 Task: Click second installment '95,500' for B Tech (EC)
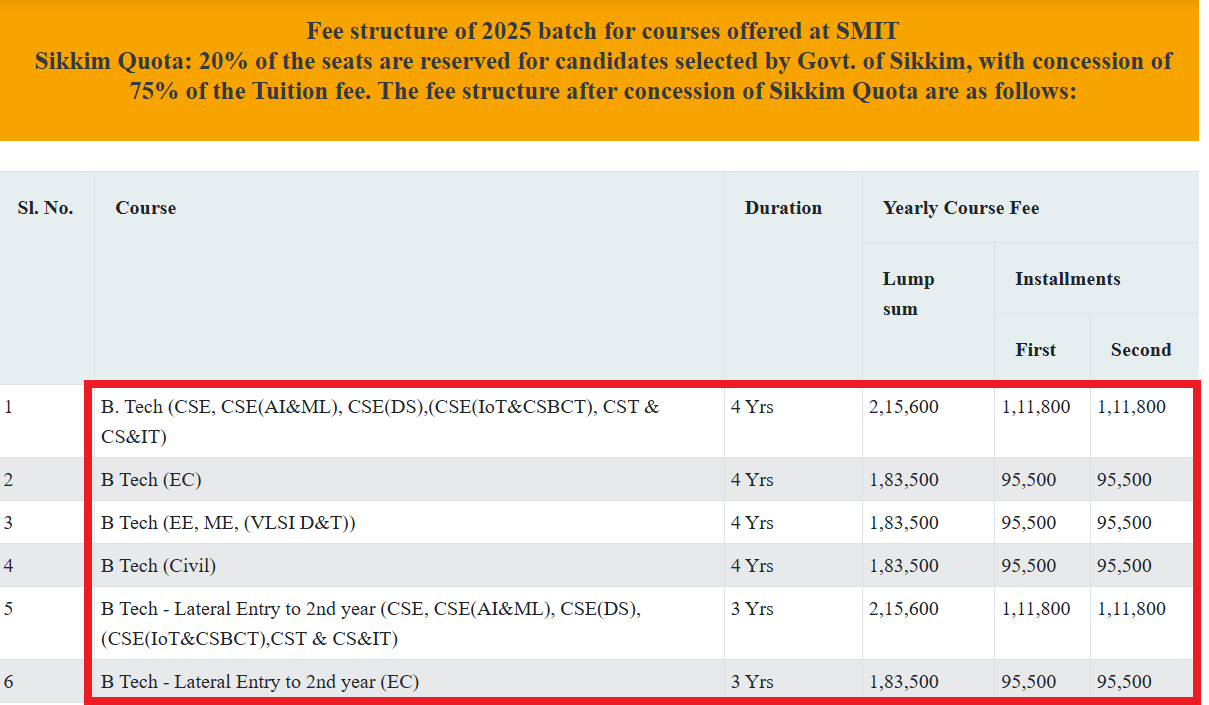pyautogui.click(x=1125, y=480)
